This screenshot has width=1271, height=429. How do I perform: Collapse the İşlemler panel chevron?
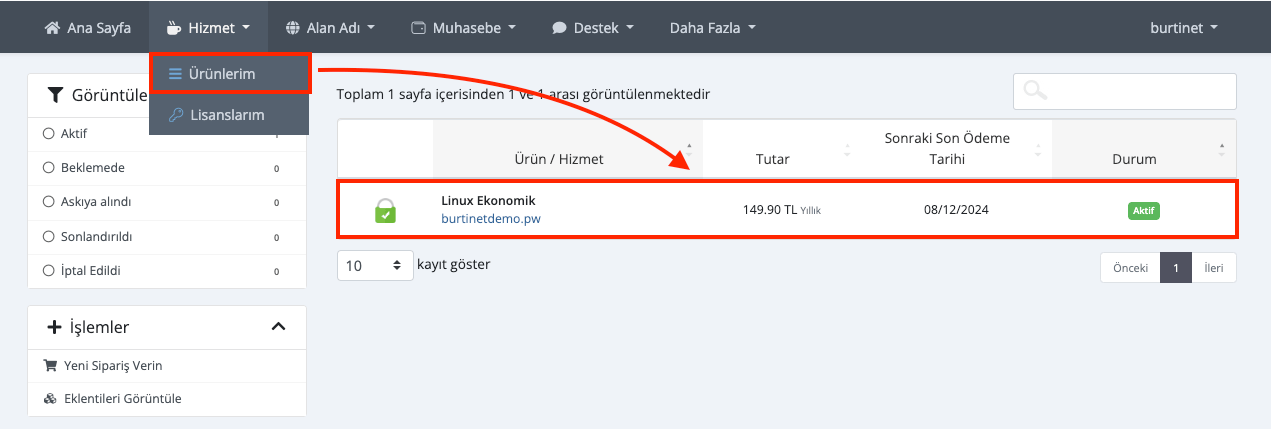279,327
